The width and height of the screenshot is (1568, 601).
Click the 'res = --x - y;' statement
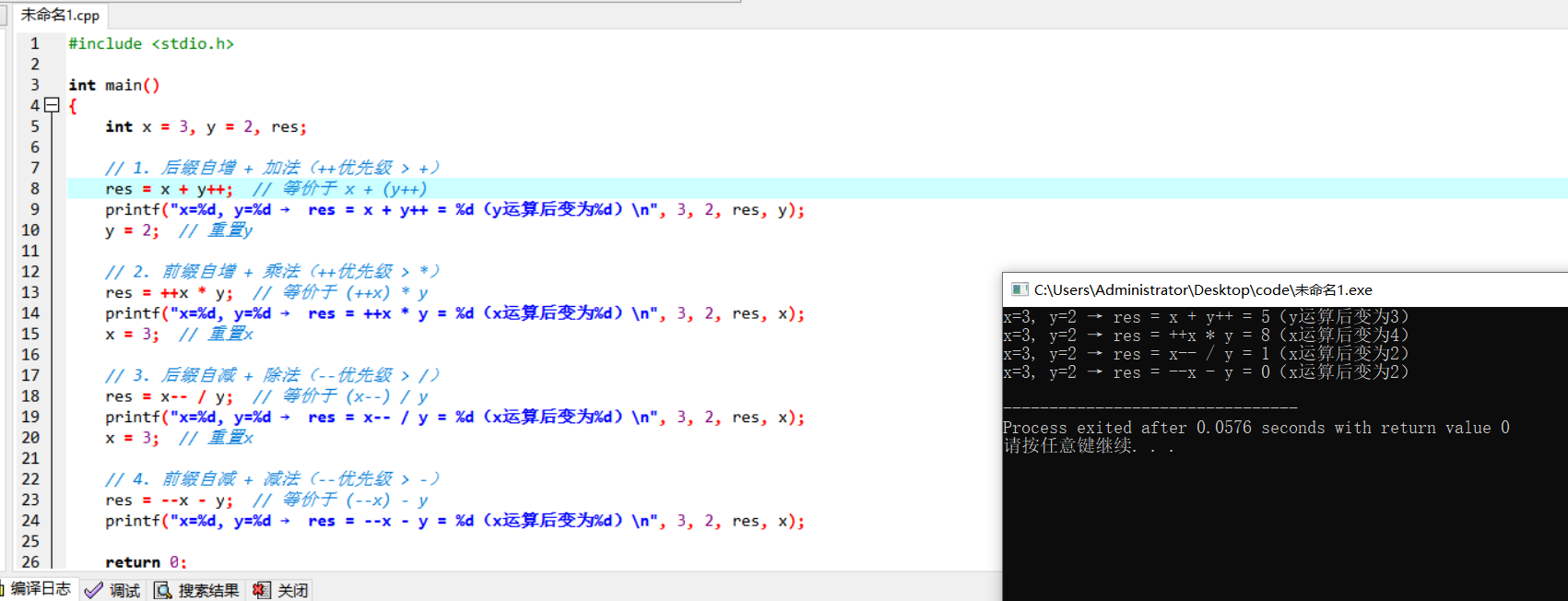coord(170,501)
